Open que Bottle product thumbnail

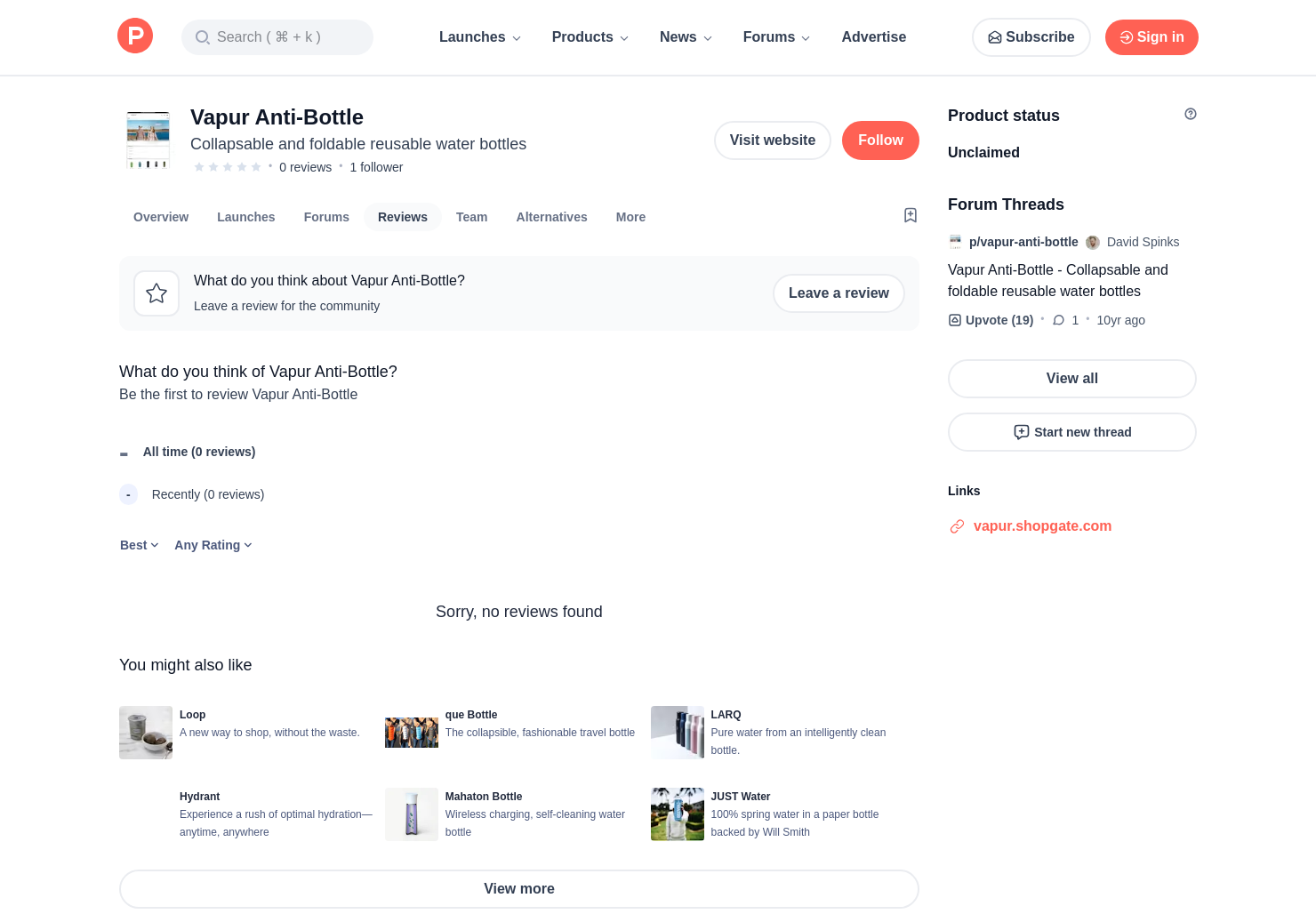pos(412,733)
